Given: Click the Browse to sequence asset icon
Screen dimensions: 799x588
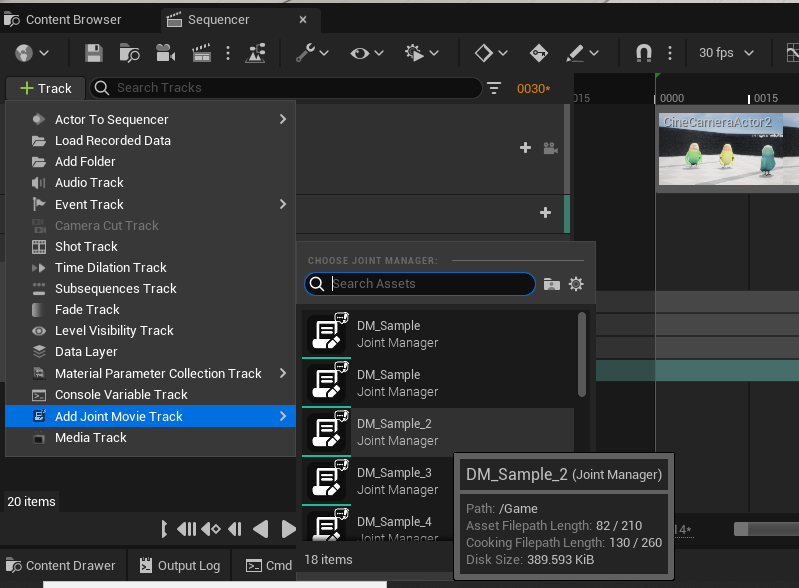Looking at the screenshot, I should [129, 53].
